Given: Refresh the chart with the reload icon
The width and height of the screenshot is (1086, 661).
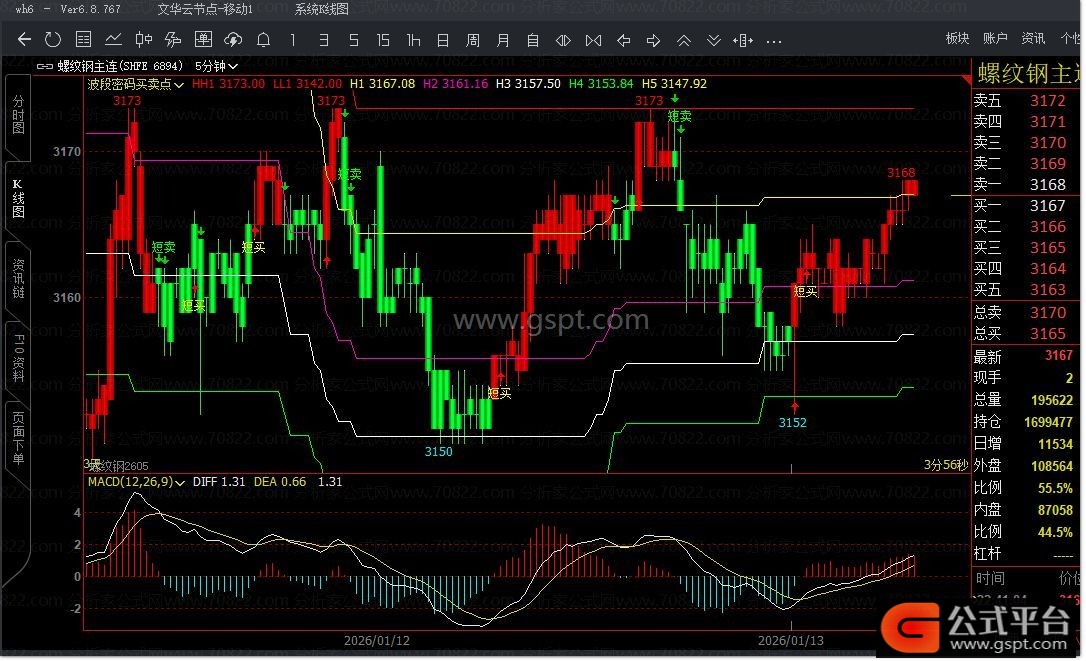Looking at the screenshot, I should coord(53,40).
